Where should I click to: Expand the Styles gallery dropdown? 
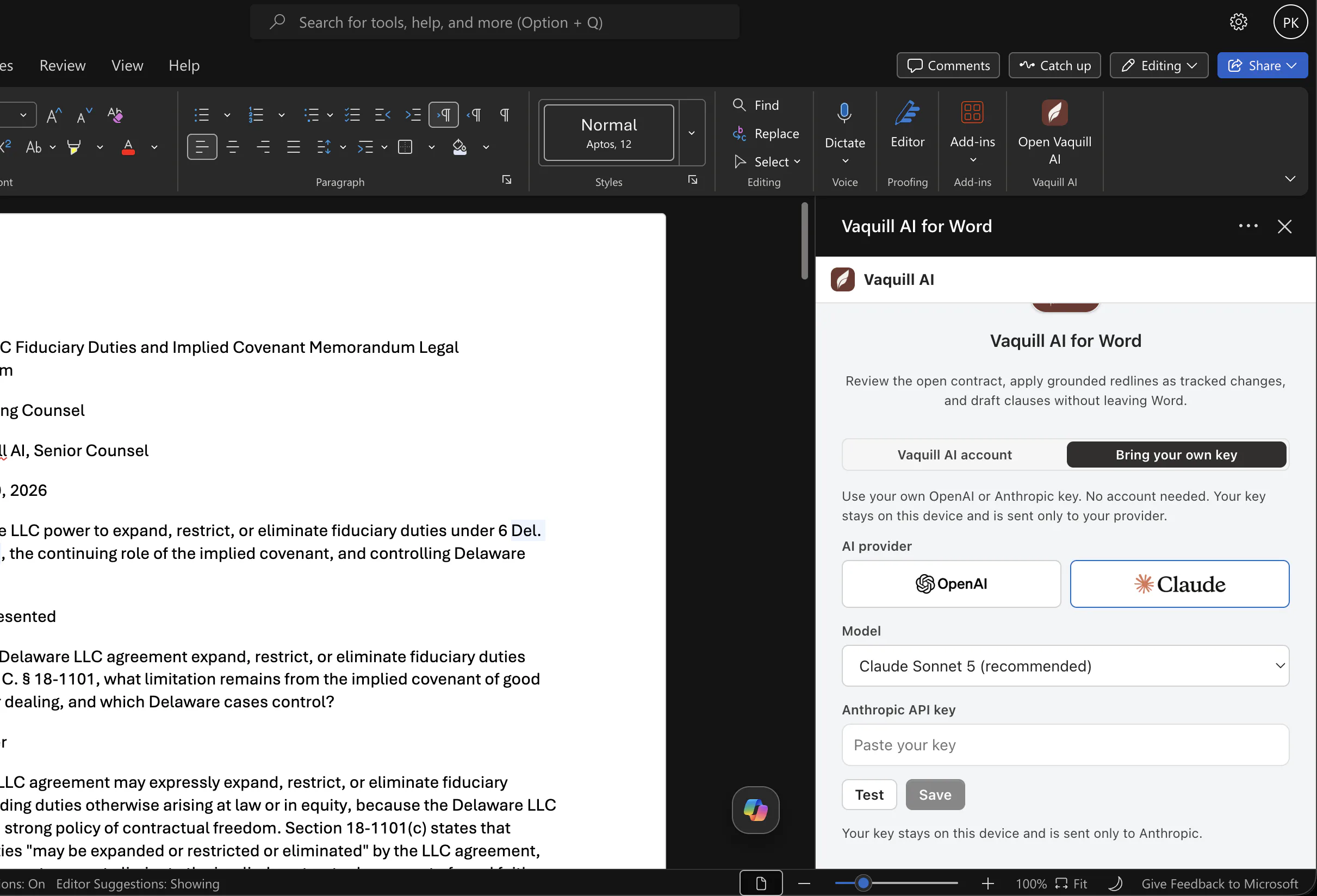coord(691,133)
